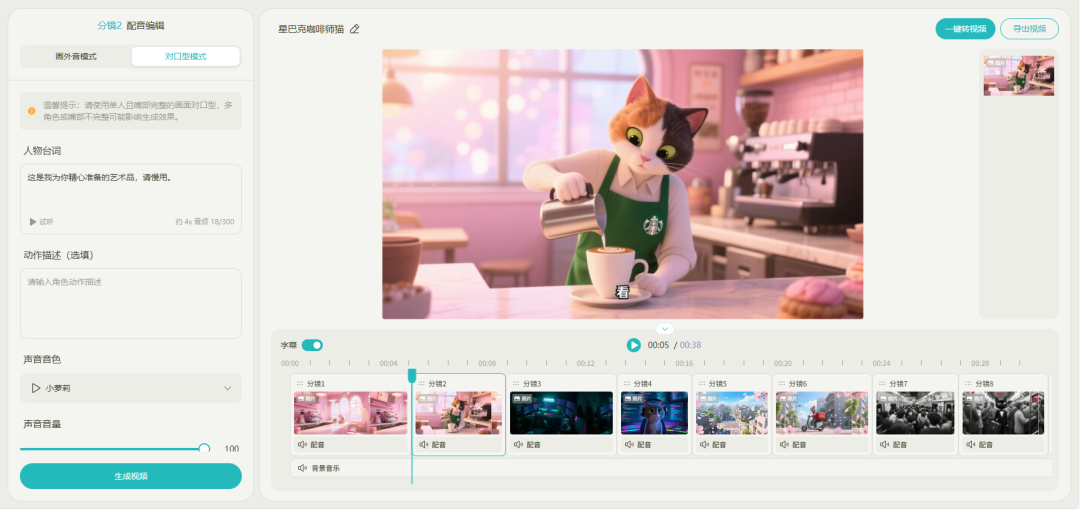Screen dimensions: 1080x509
Task: Click speaker icon under 分镜3 配音
Action: click(x=519, y=445)
